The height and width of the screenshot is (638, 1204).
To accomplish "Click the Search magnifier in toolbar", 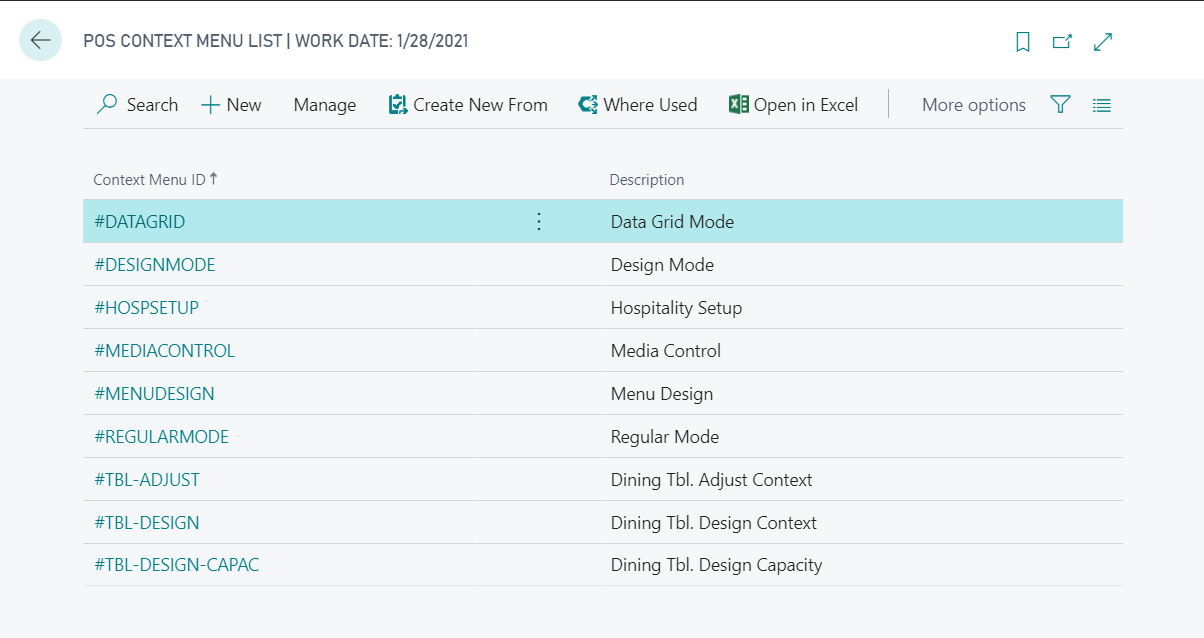I will 137,105.
